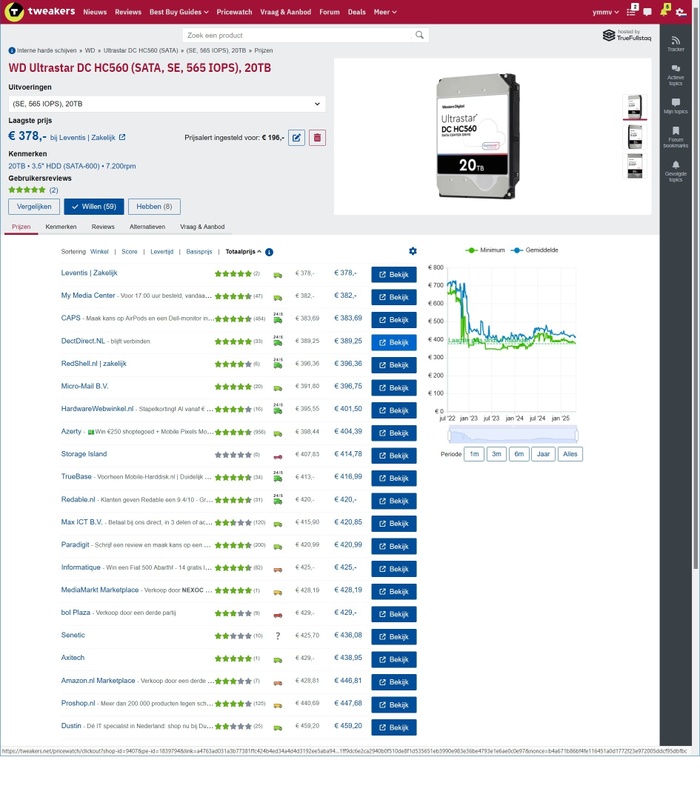Open Nieuws in top navigation
The width and height of the screenshot is (700, 800).
(95, 12)
